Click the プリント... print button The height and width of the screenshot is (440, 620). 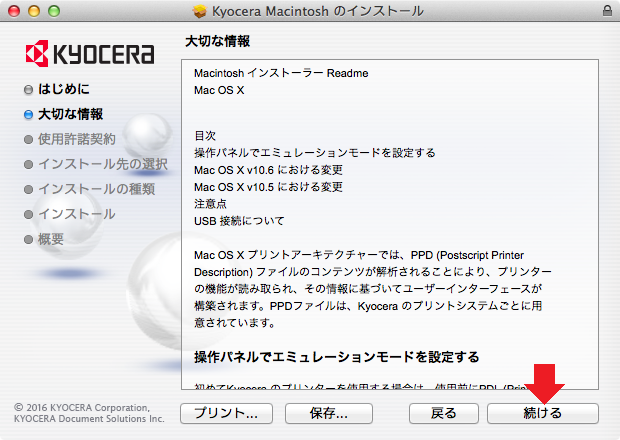[226, 413]
